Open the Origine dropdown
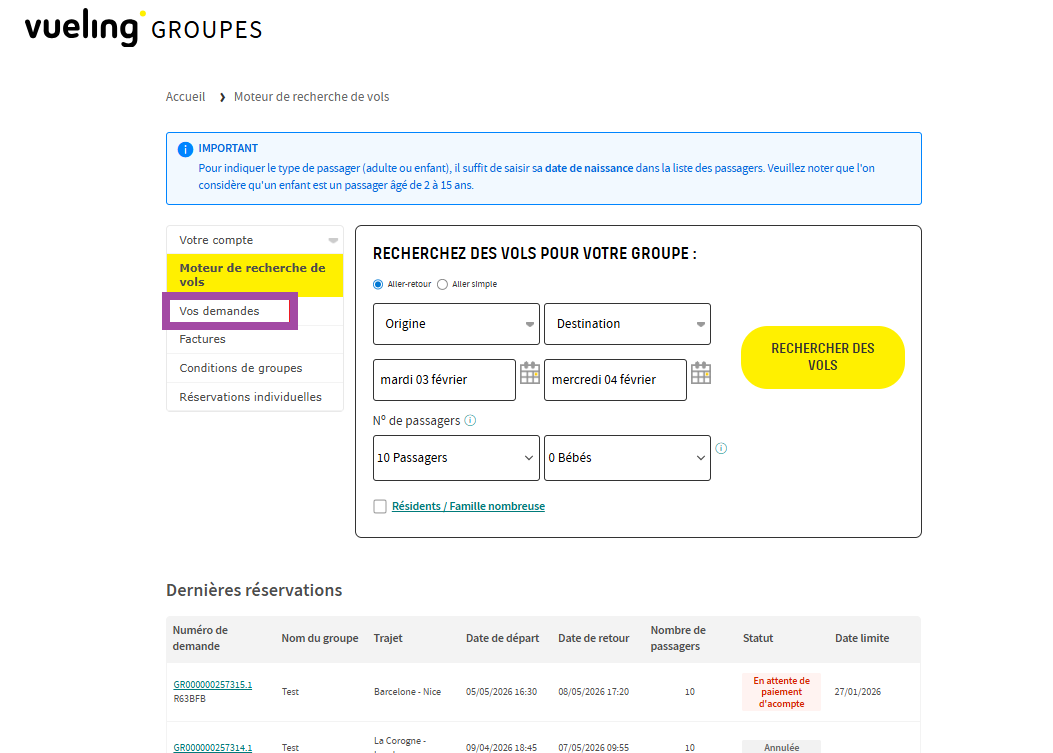 456,324
